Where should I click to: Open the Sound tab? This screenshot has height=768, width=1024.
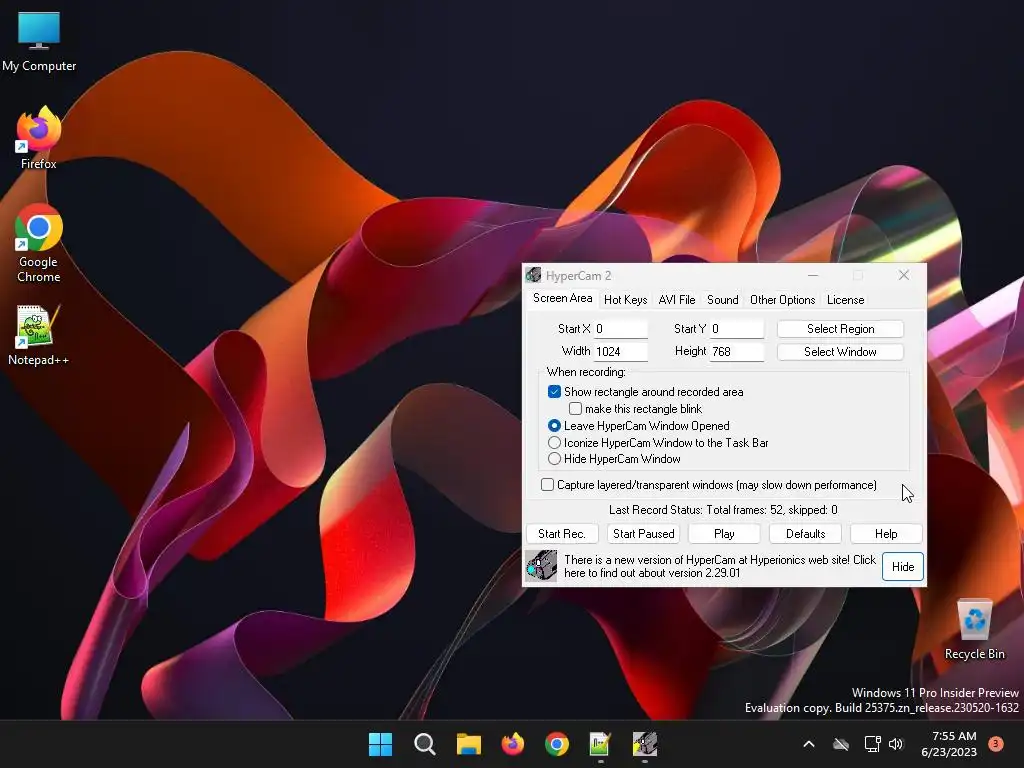tap(722, 300)
